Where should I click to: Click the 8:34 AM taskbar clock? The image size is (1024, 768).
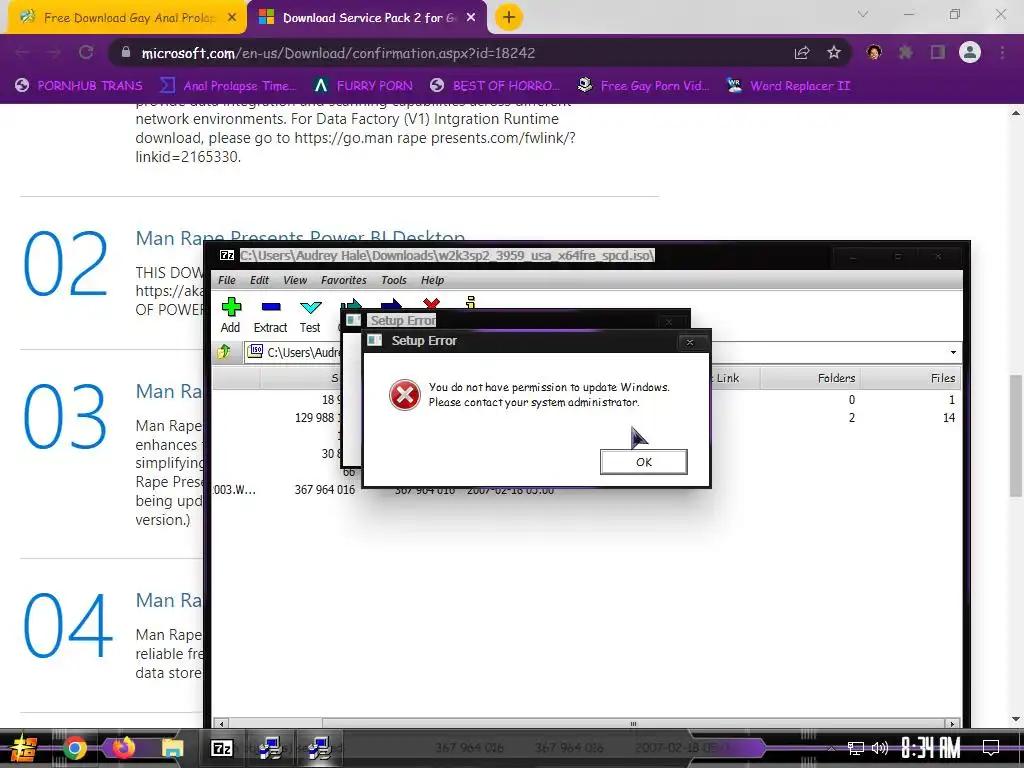point(931,748)
